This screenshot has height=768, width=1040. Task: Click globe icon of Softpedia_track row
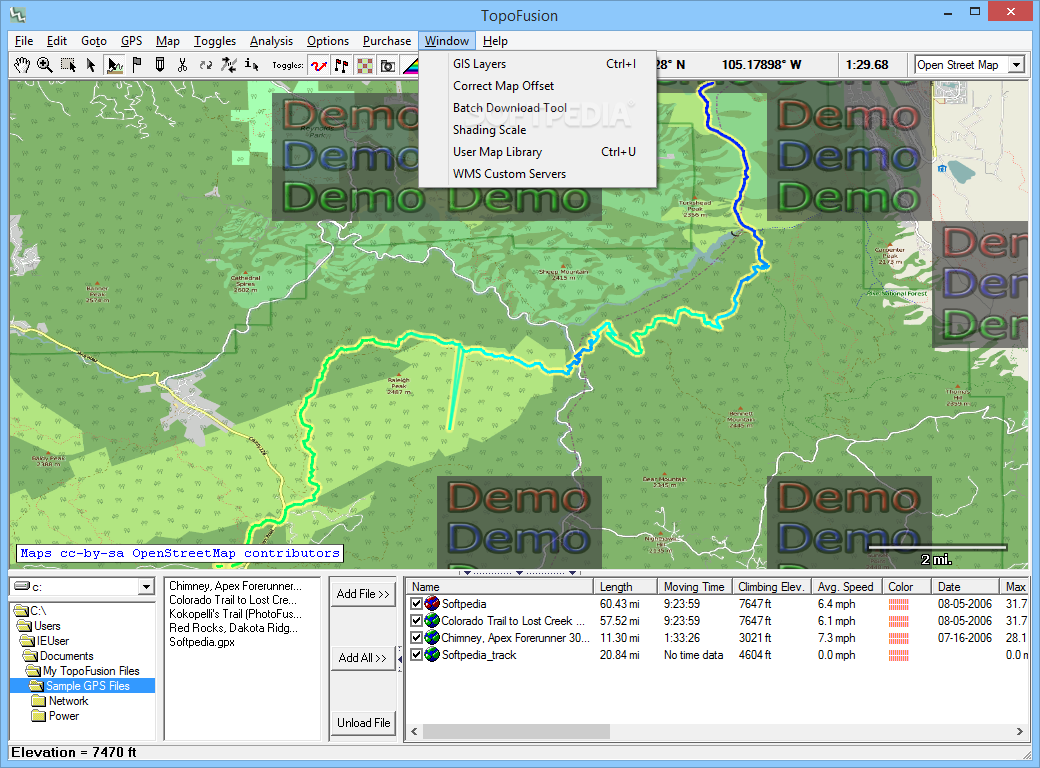pos(432,655)
